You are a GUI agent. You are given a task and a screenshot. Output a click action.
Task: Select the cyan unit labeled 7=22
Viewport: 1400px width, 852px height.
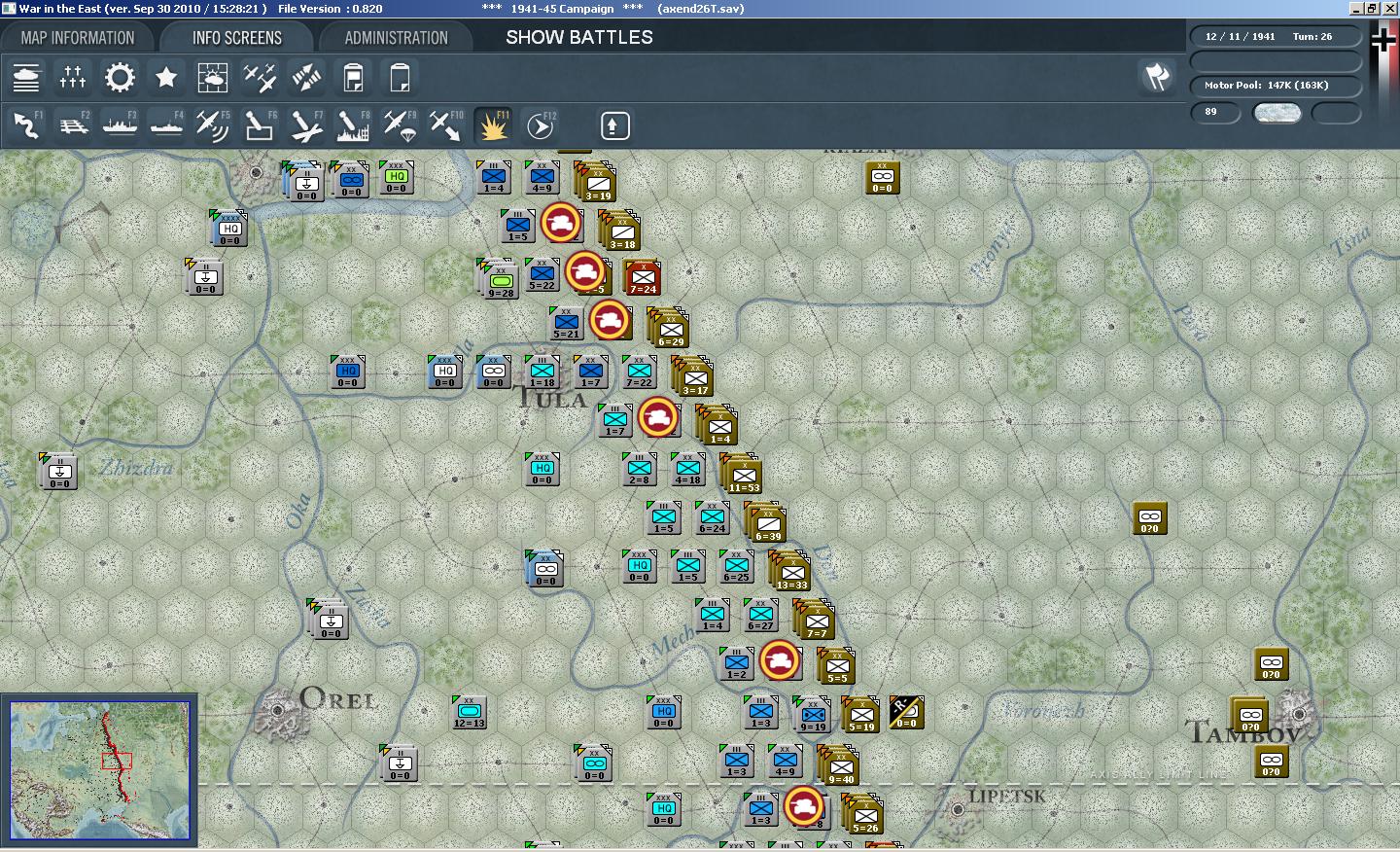point(639,372)
